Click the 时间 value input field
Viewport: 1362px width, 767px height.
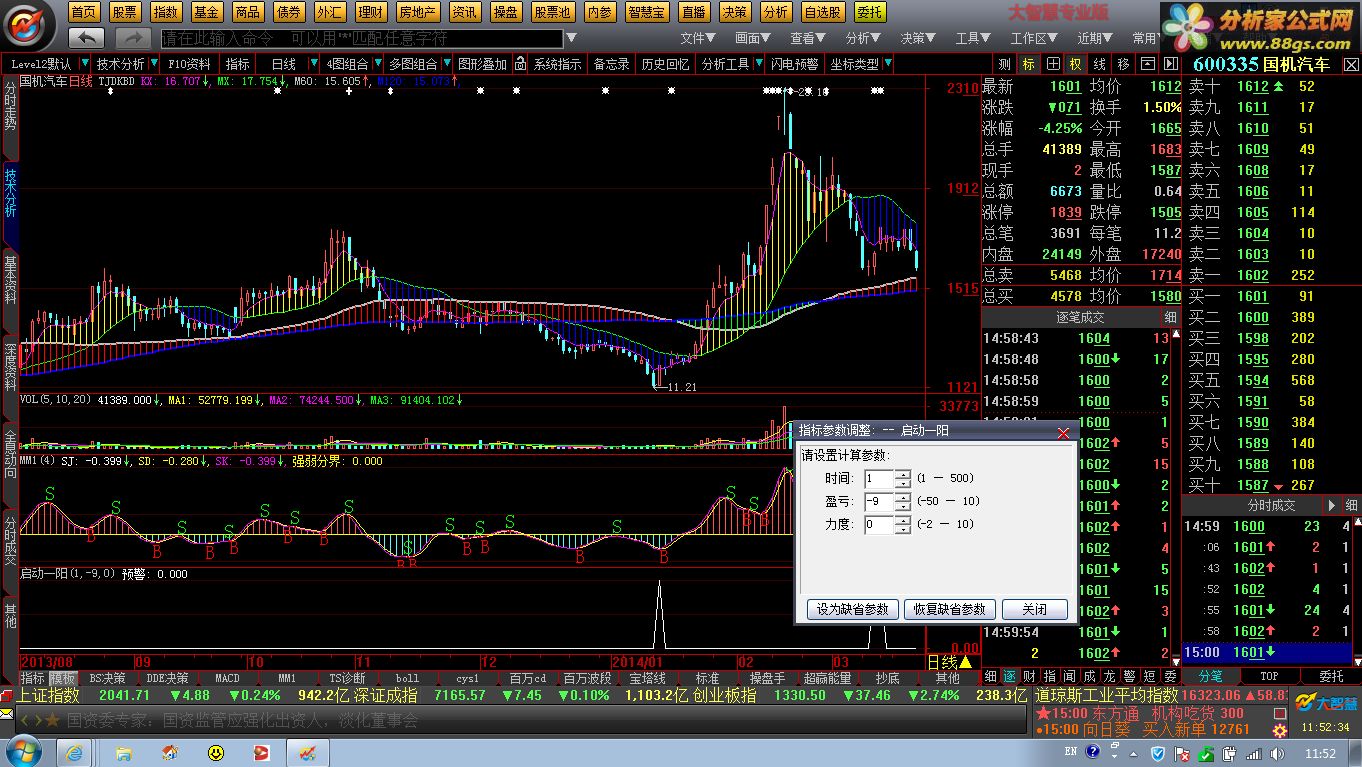coord(880,479)
